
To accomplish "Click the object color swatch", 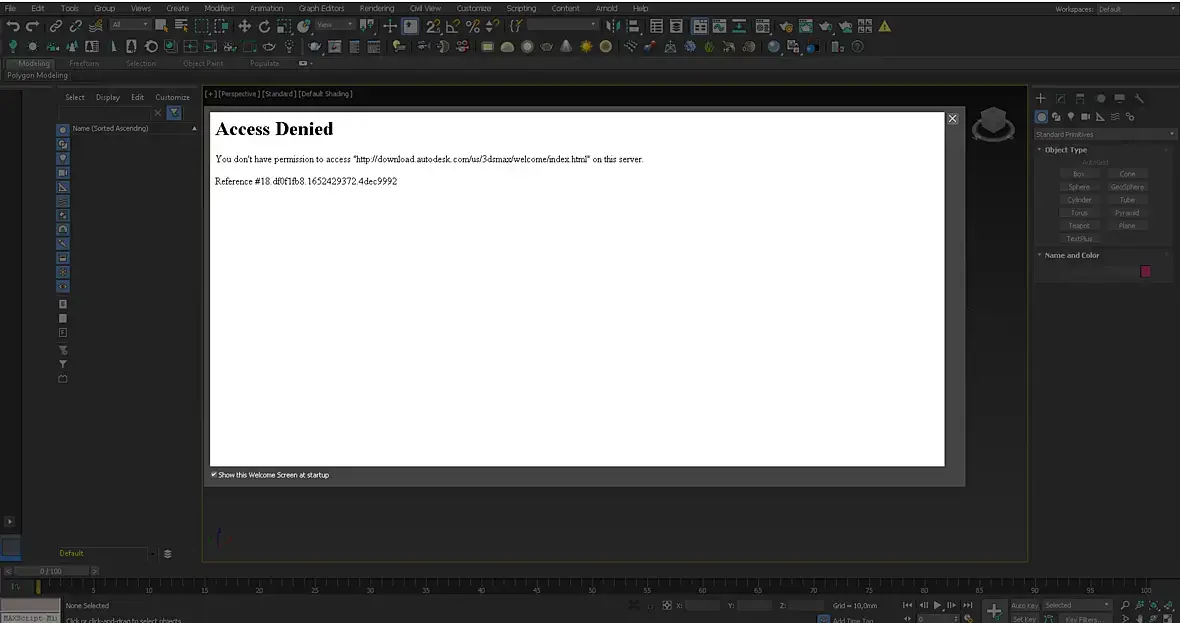I will (x=1145, y=272).
